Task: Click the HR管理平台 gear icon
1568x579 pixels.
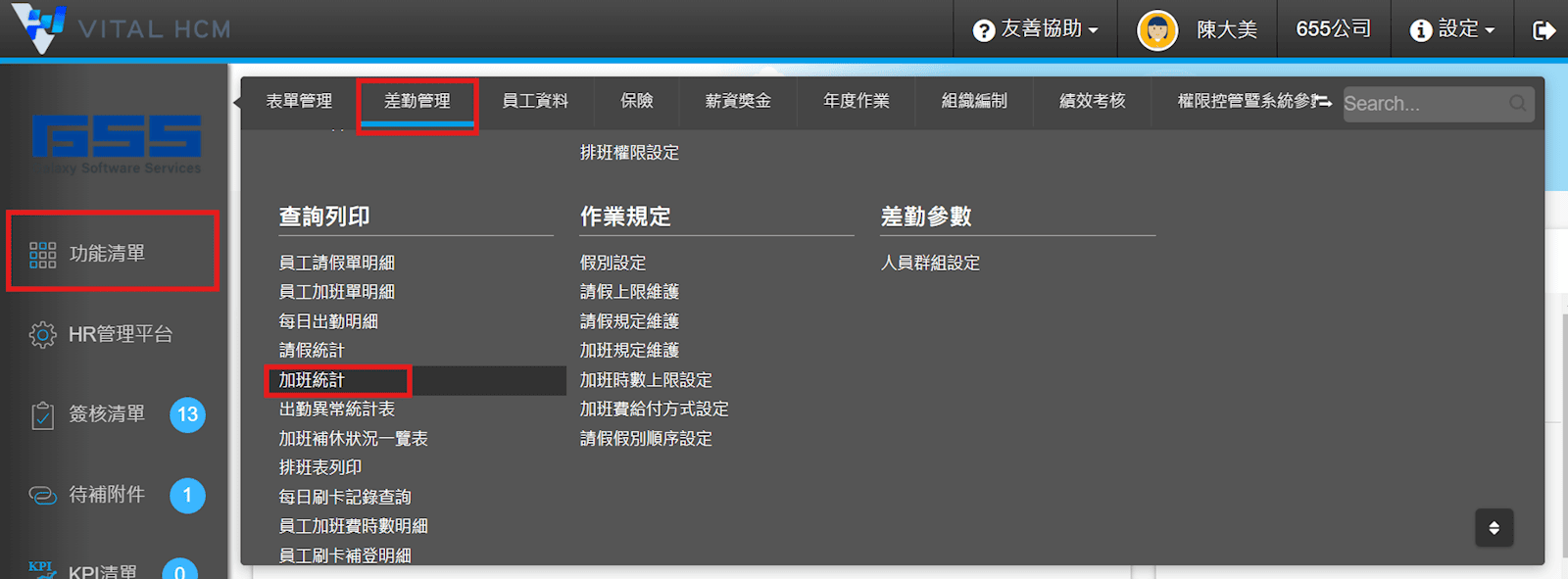Action: (x=42, y=335)
